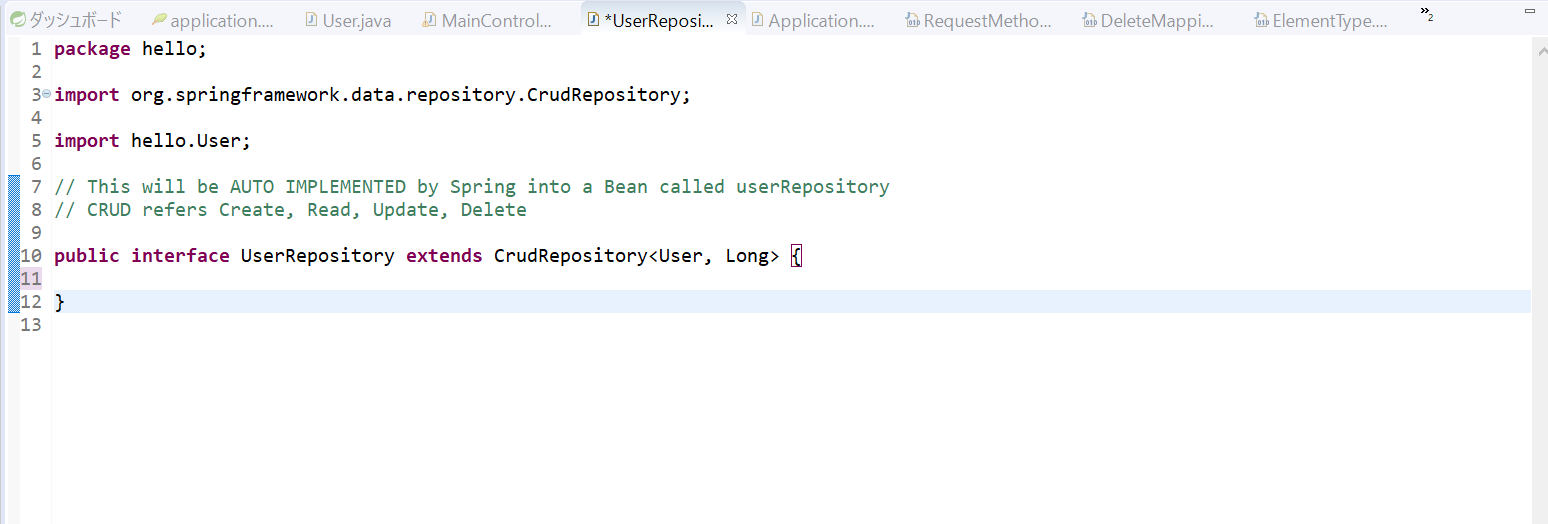Click the Spring leaf icon on the ダッシュボード tab
This screenshot has width=1548, height=524.
(17, 20)
